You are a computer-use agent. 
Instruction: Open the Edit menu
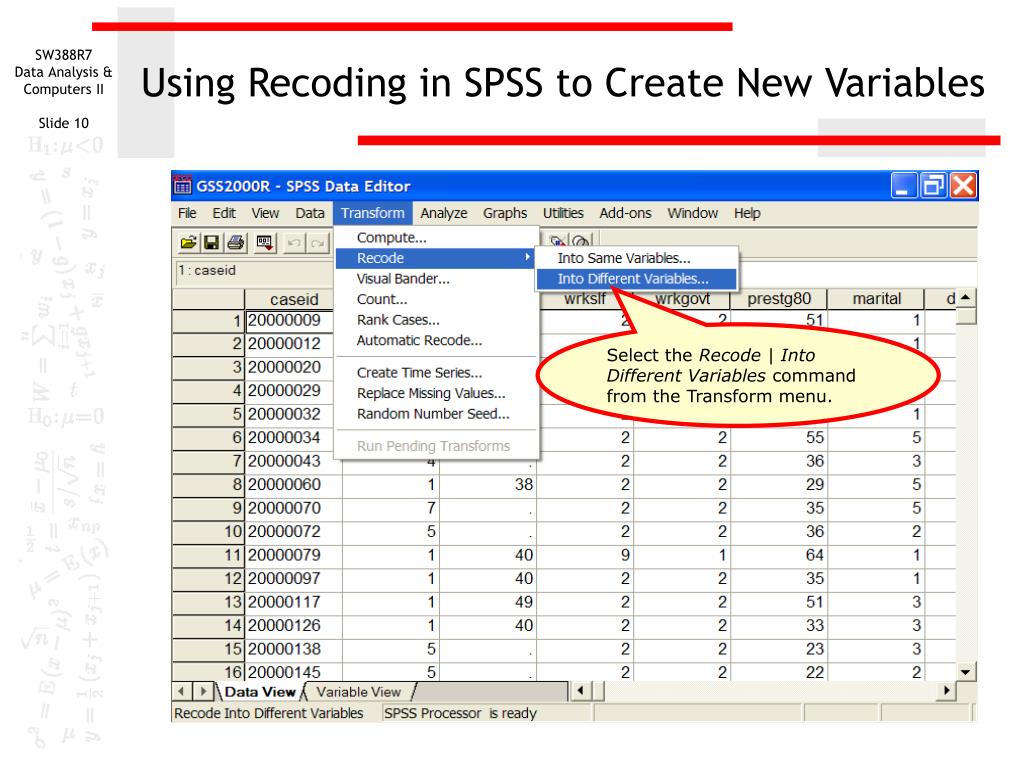[x=223, y=213]
